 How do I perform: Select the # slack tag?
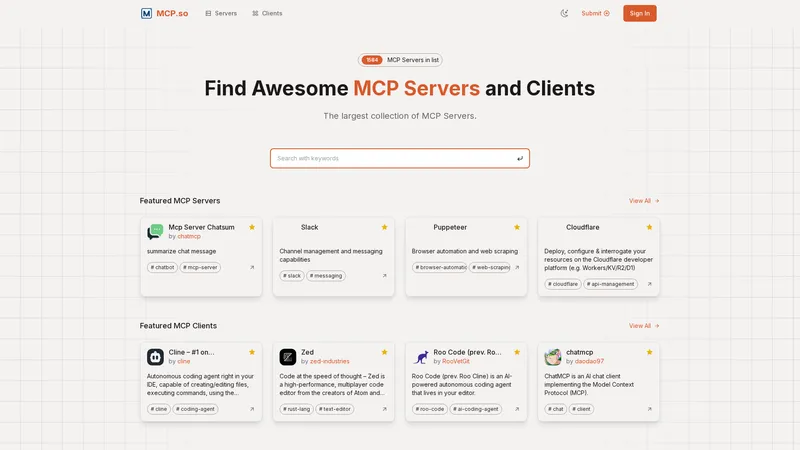[x=292, y=276]
